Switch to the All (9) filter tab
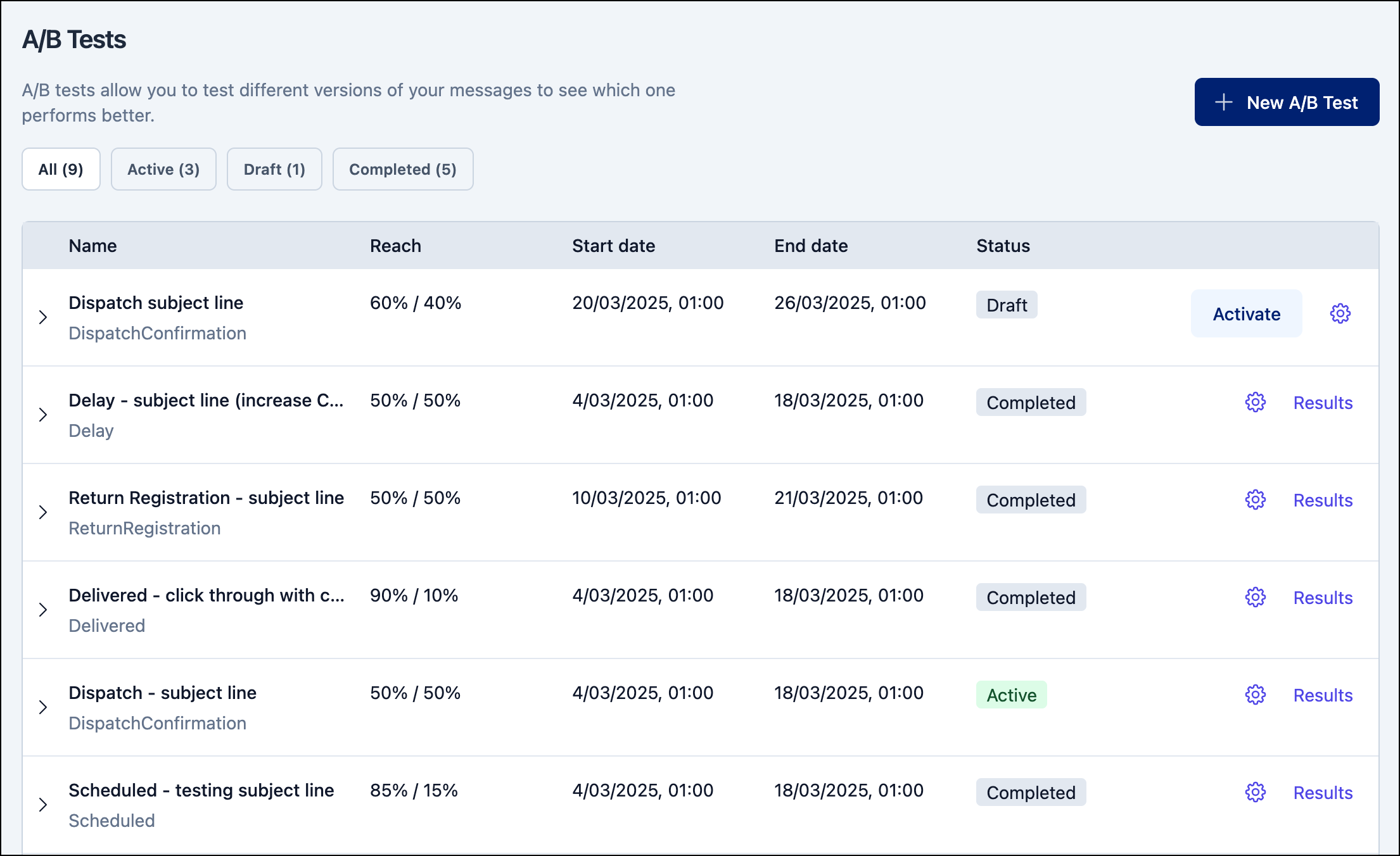 click(x=61, y=169)
